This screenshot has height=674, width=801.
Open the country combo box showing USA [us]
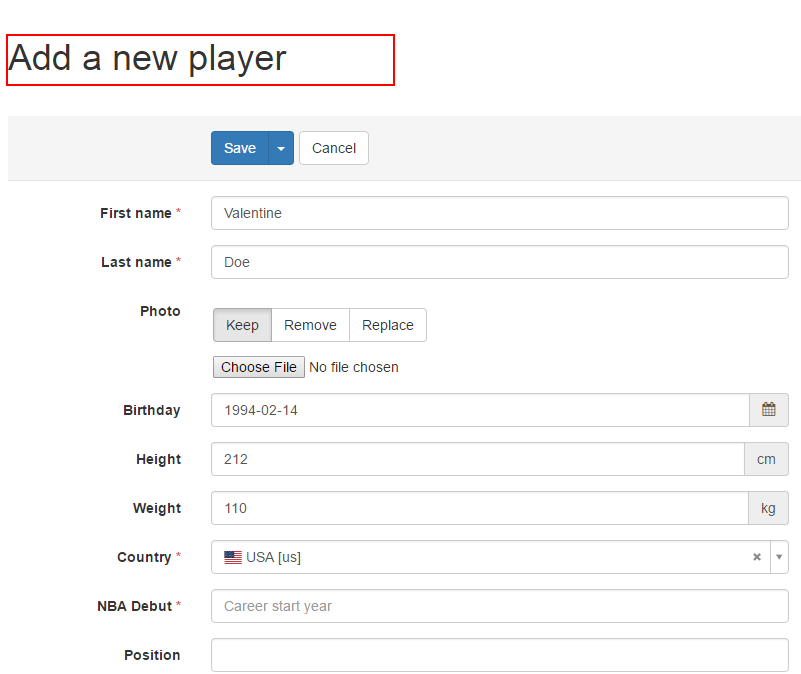coord(450,557)
